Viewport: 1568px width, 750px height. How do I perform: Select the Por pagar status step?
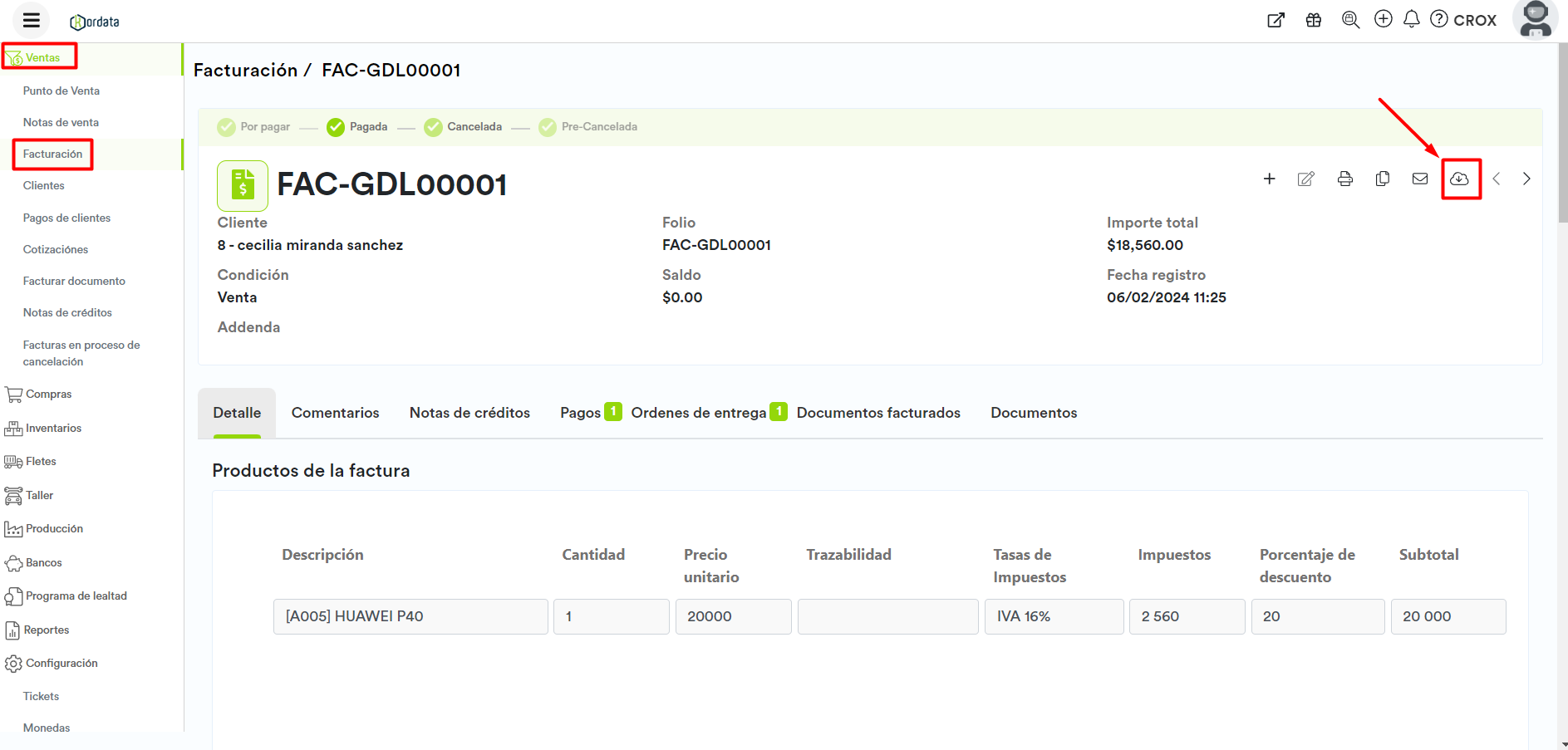pos(253,127)
